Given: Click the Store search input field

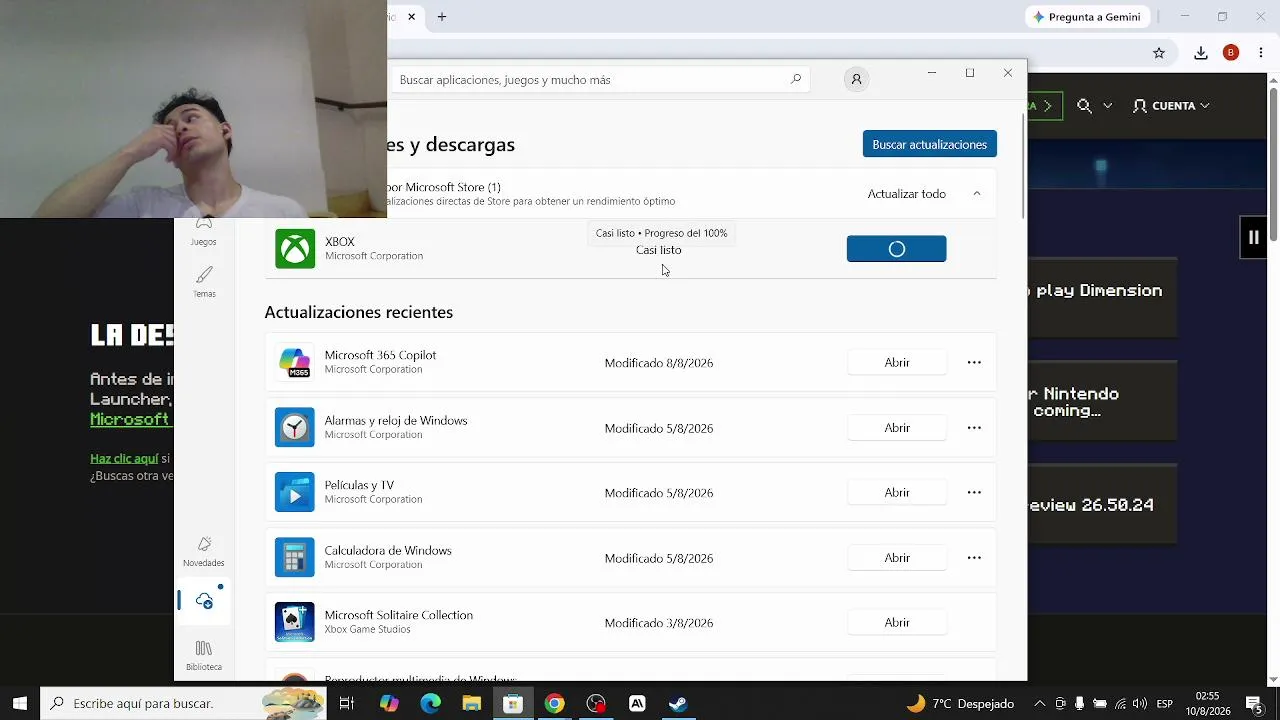Looking at the screenshot, I should (590, 79).
